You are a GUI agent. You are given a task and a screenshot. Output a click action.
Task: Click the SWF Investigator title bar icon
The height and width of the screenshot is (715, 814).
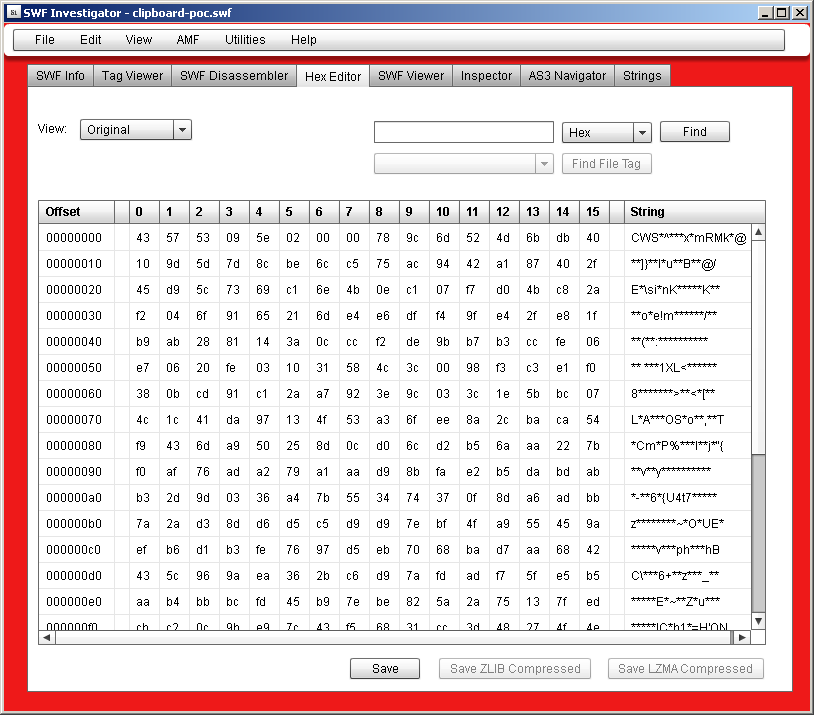(x=11, y=12)
